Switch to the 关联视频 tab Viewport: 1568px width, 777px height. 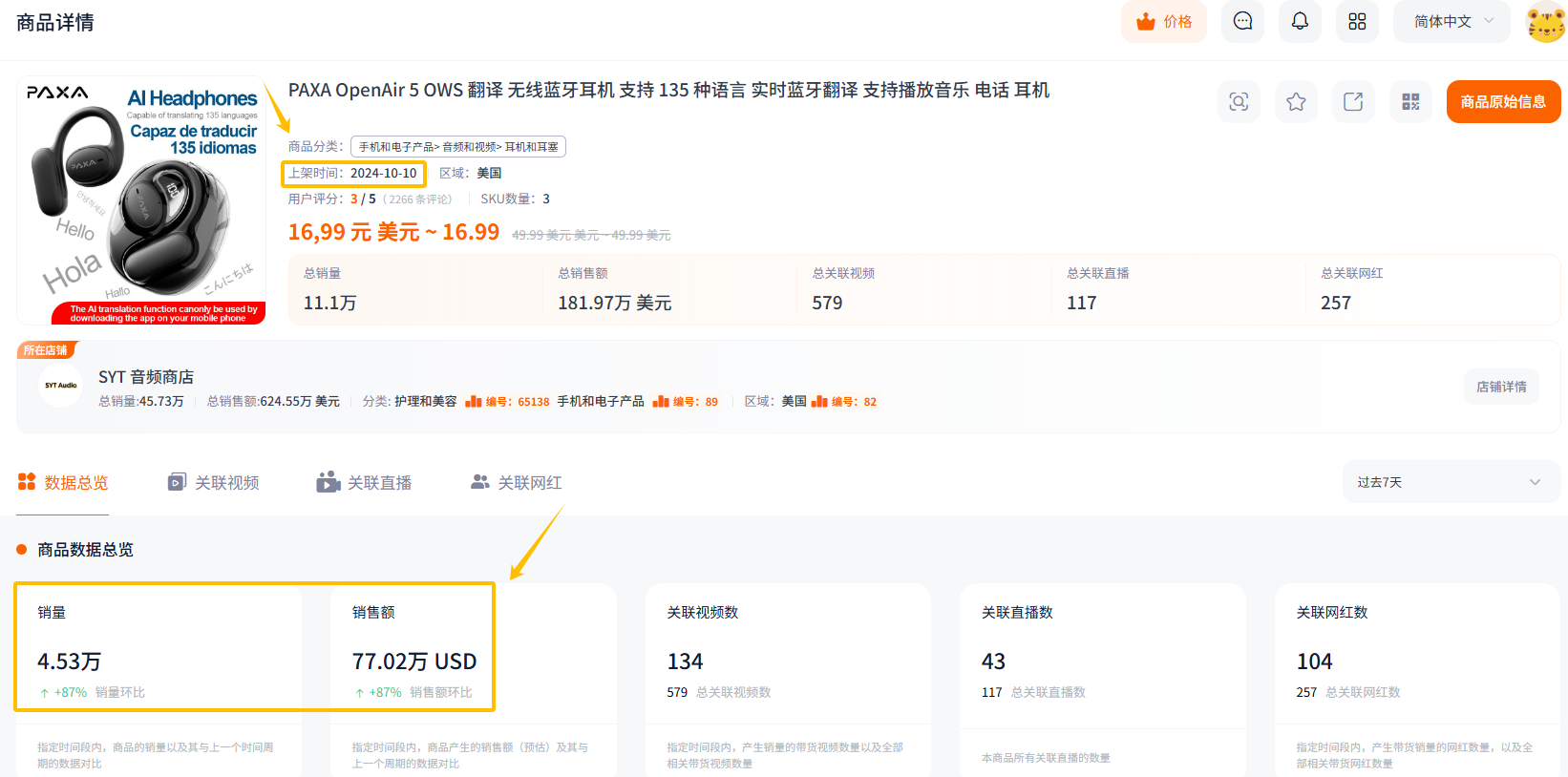click(214, 483)
